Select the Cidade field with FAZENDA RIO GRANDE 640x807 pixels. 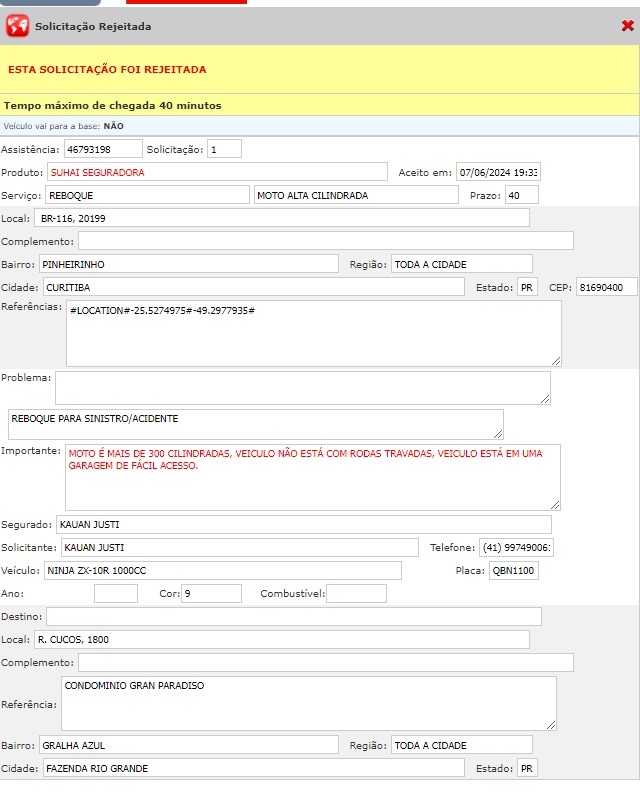pos(252,768)
